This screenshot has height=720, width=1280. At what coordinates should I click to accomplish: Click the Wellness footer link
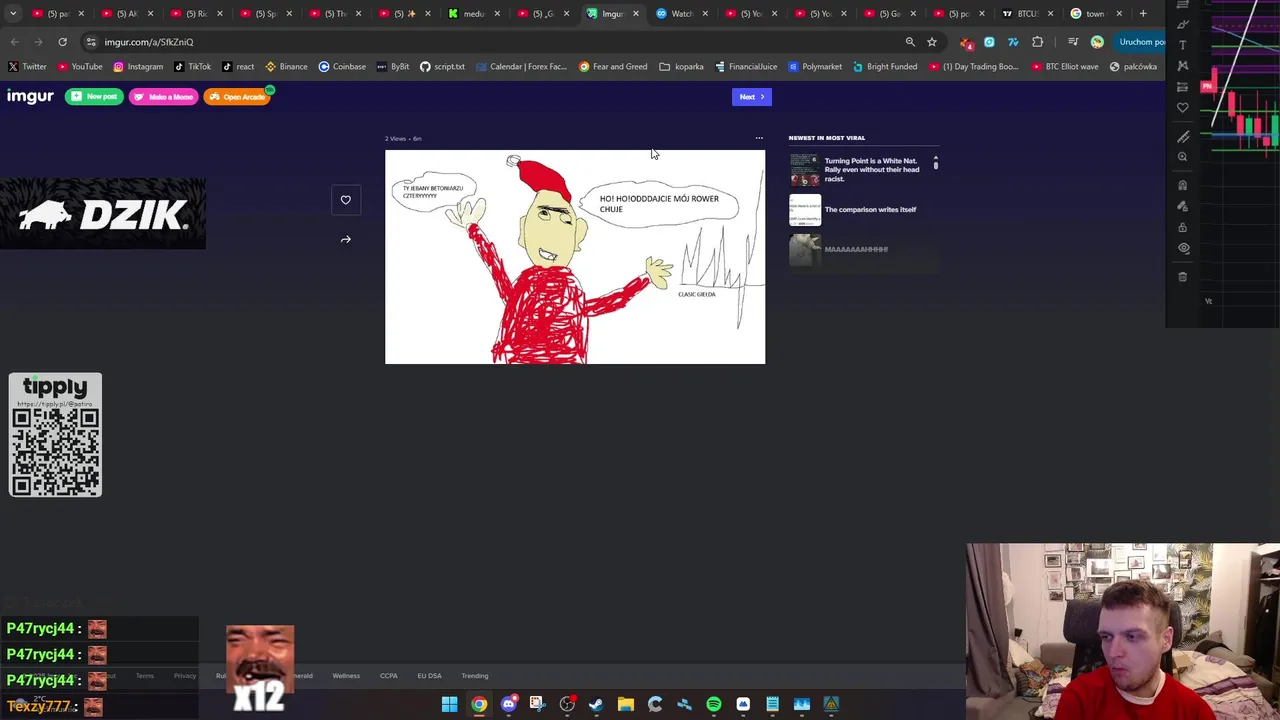346,676
